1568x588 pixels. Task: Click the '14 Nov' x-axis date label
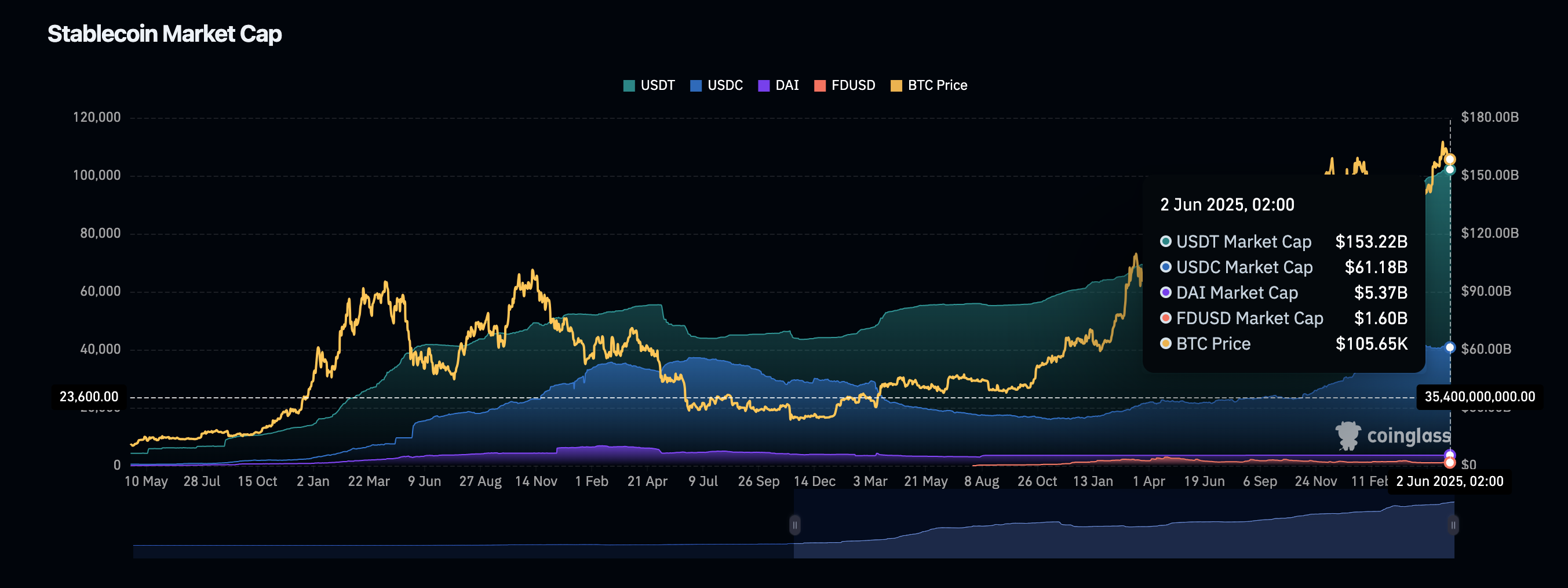click(x=535, y=481)
